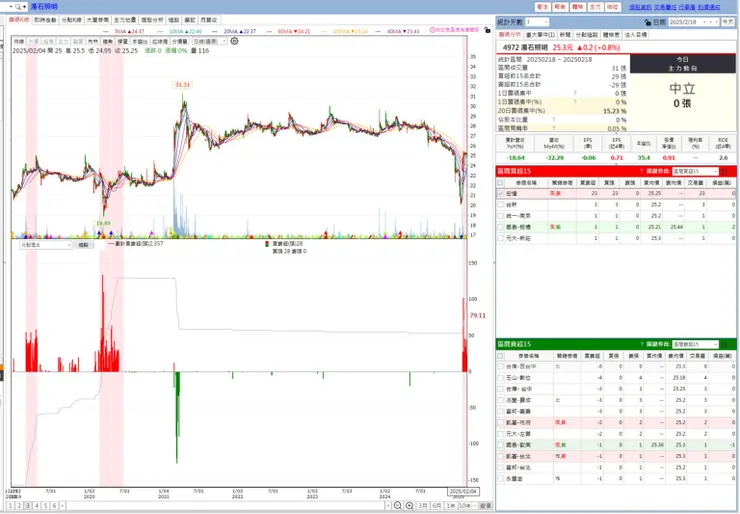Click the 31.31 high price label

click(182, 85)
